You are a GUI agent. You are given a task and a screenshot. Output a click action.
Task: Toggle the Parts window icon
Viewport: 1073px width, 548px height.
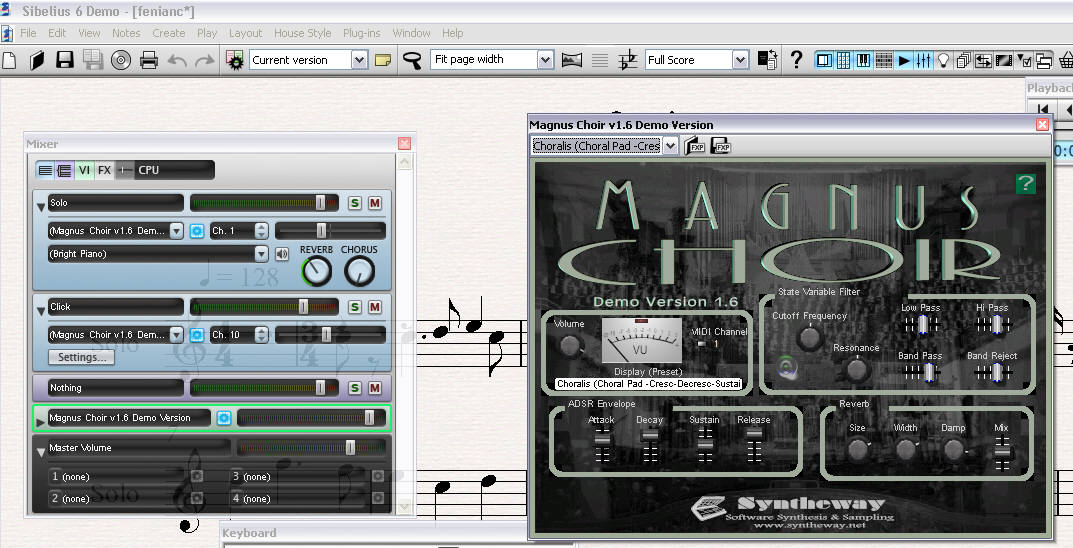964,60
